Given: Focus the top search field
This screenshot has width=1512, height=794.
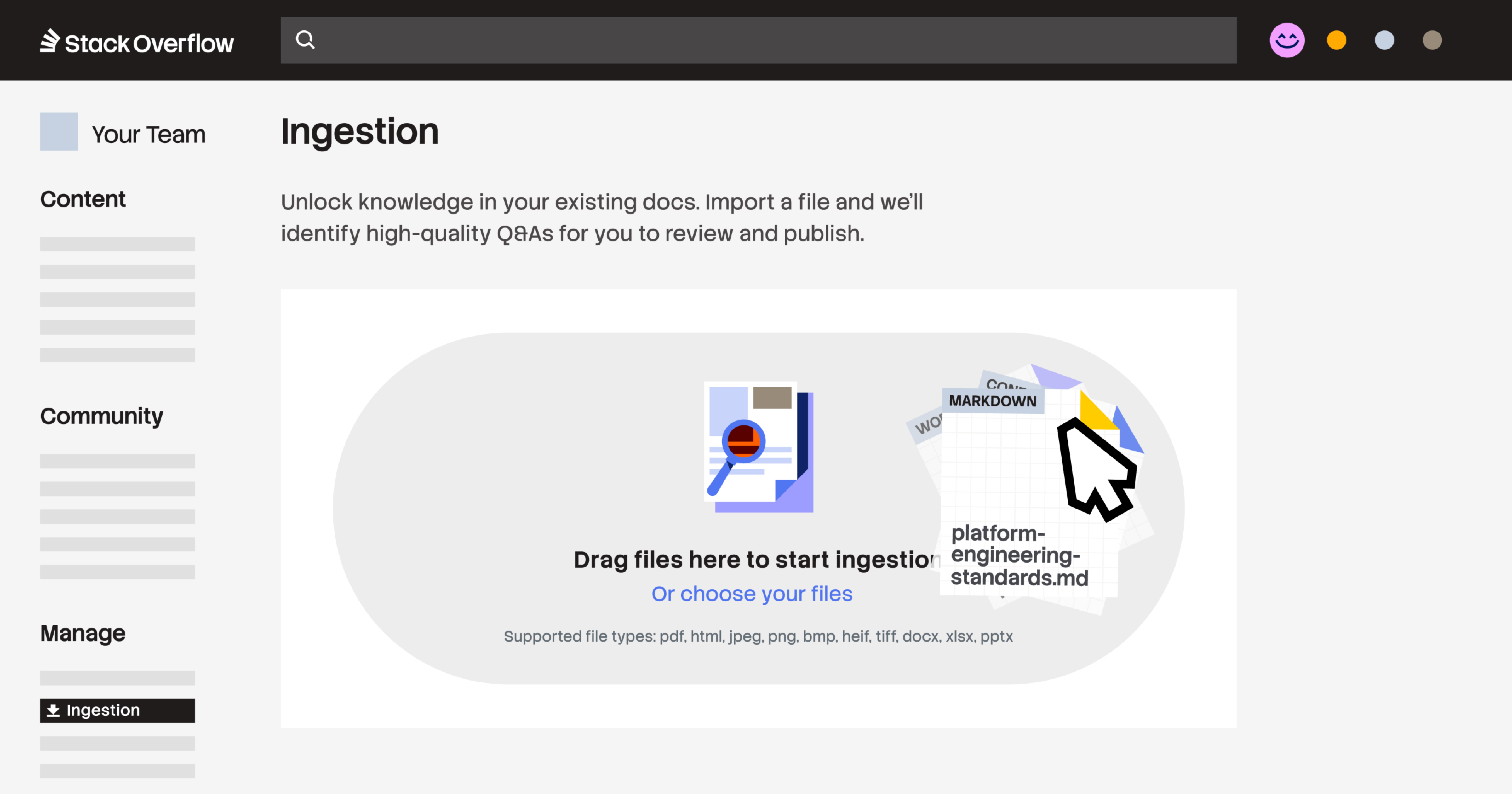Looking at the screenshot, I should click(763, 40).
